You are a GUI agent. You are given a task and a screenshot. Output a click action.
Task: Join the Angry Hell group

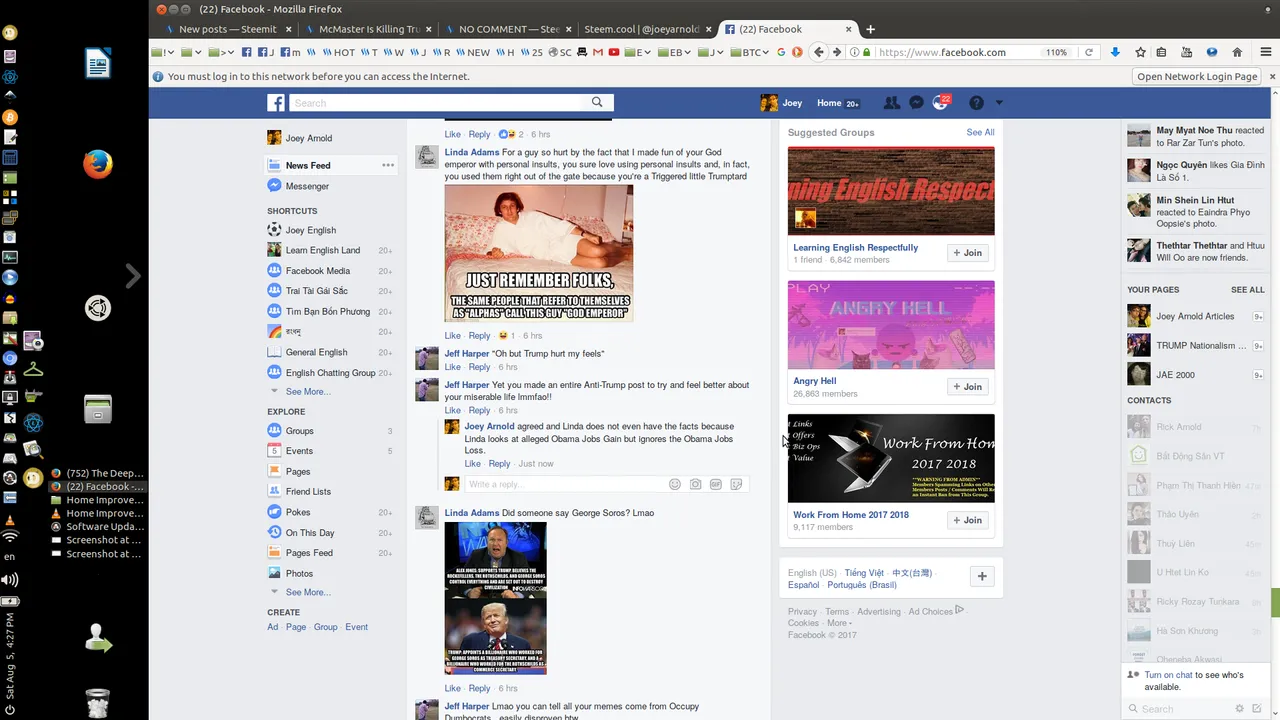pyautogui.click(x=967, y=386)
